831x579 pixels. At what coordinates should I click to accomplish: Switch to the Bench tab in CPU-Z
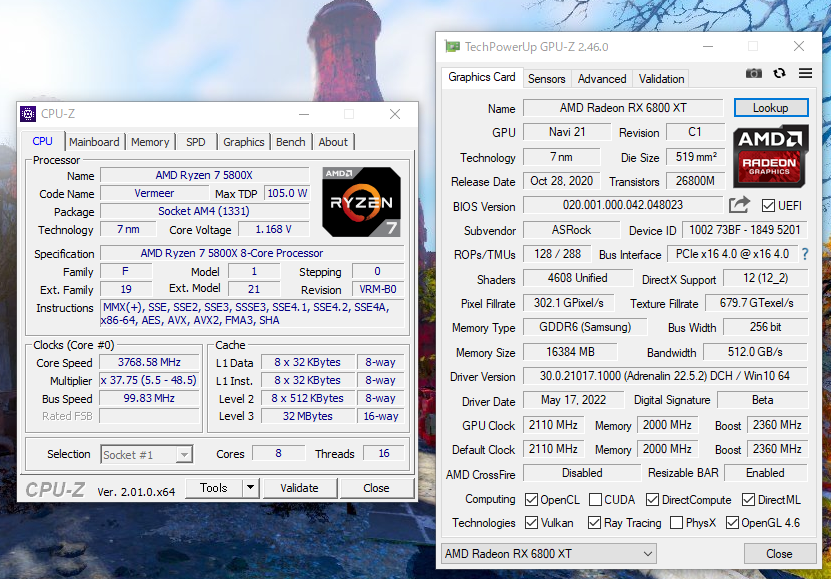(290, 142)
